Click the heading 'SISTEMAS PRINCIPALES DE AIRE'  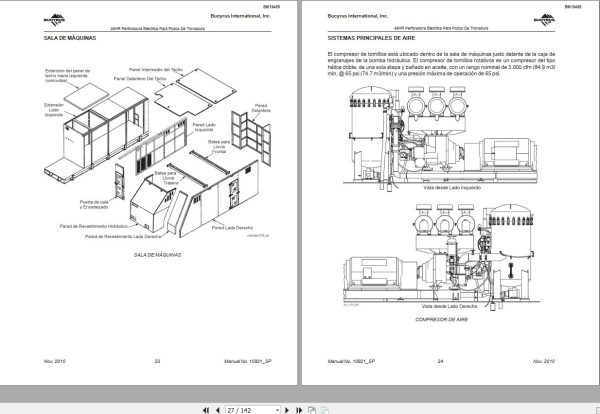tap(371, 38)
